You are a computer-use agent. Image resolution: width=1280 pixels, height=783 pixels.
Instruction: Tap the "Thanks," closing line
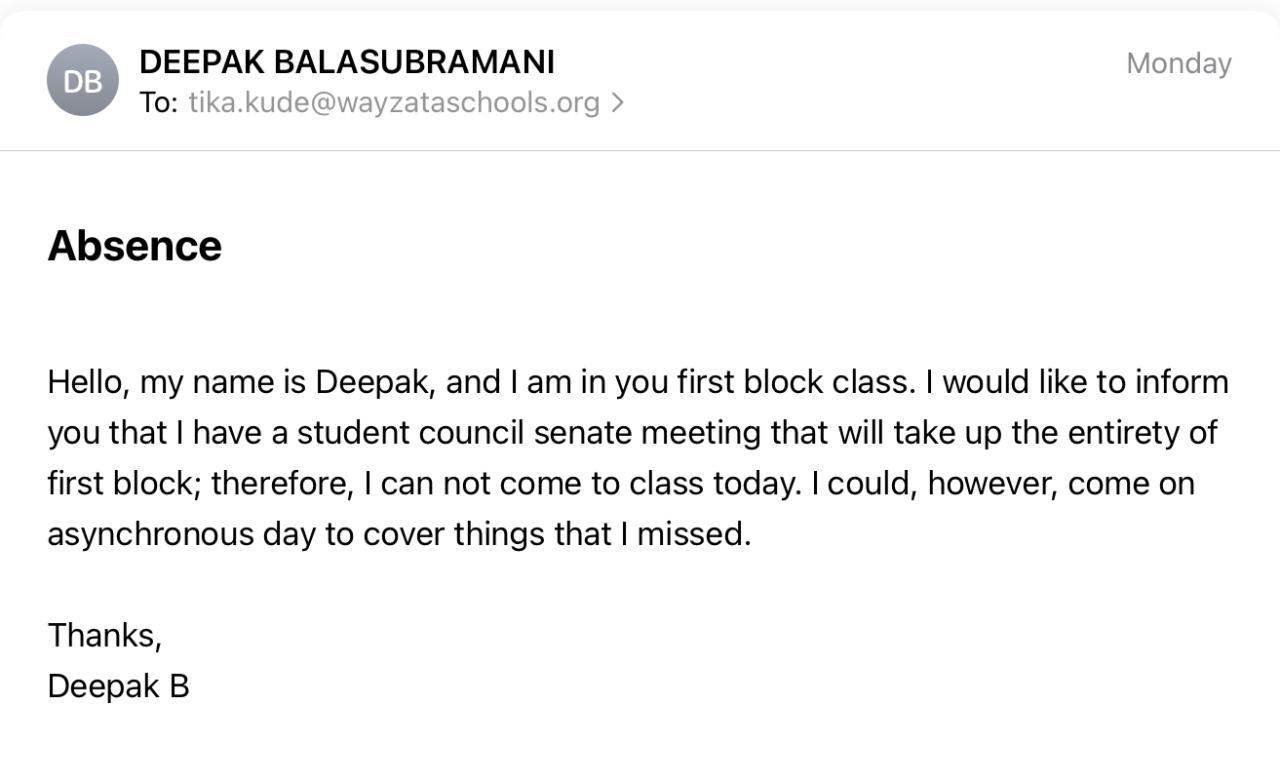coord(104,635)
